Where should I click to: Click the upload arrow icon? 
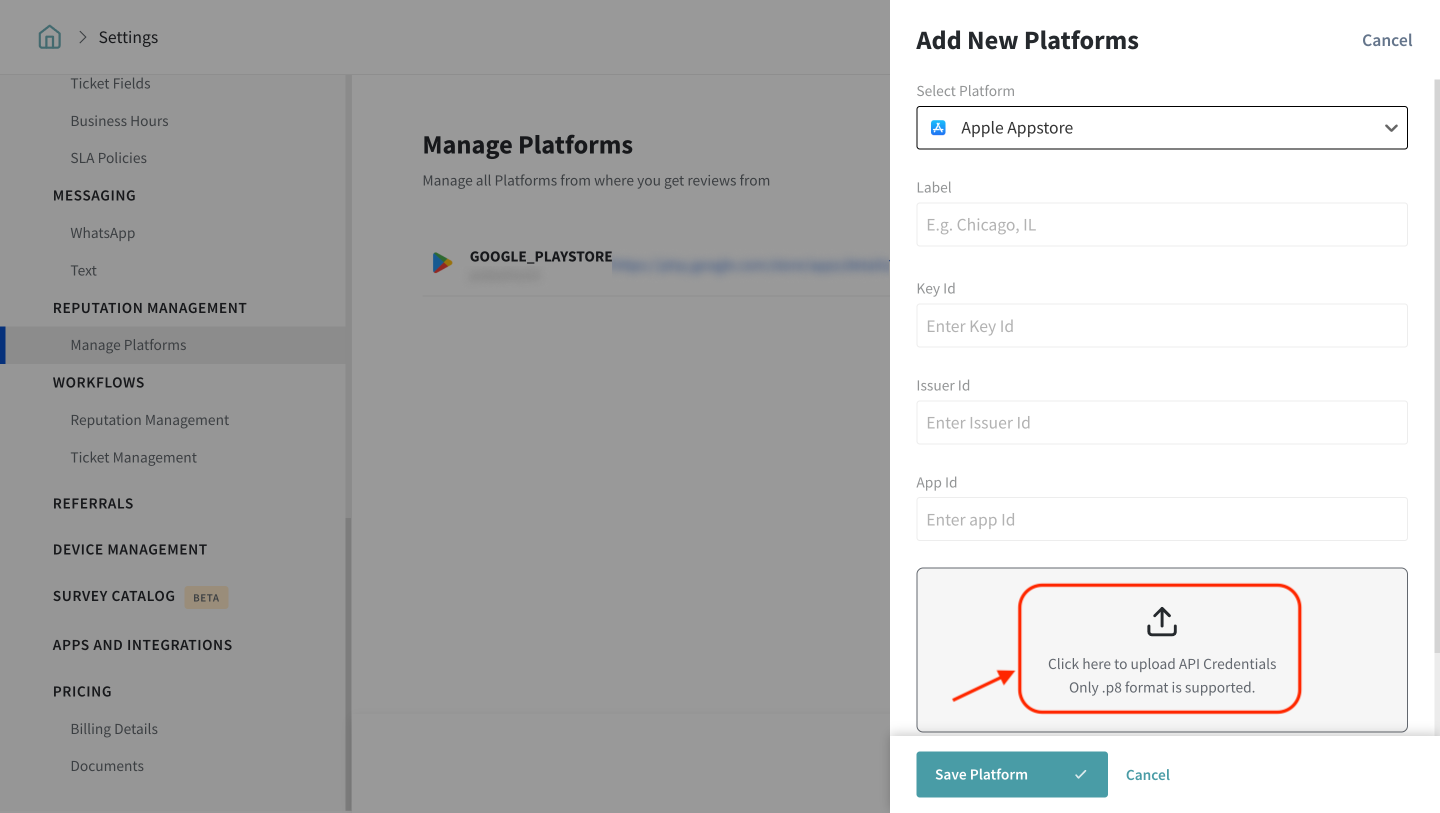point(1161,622)
